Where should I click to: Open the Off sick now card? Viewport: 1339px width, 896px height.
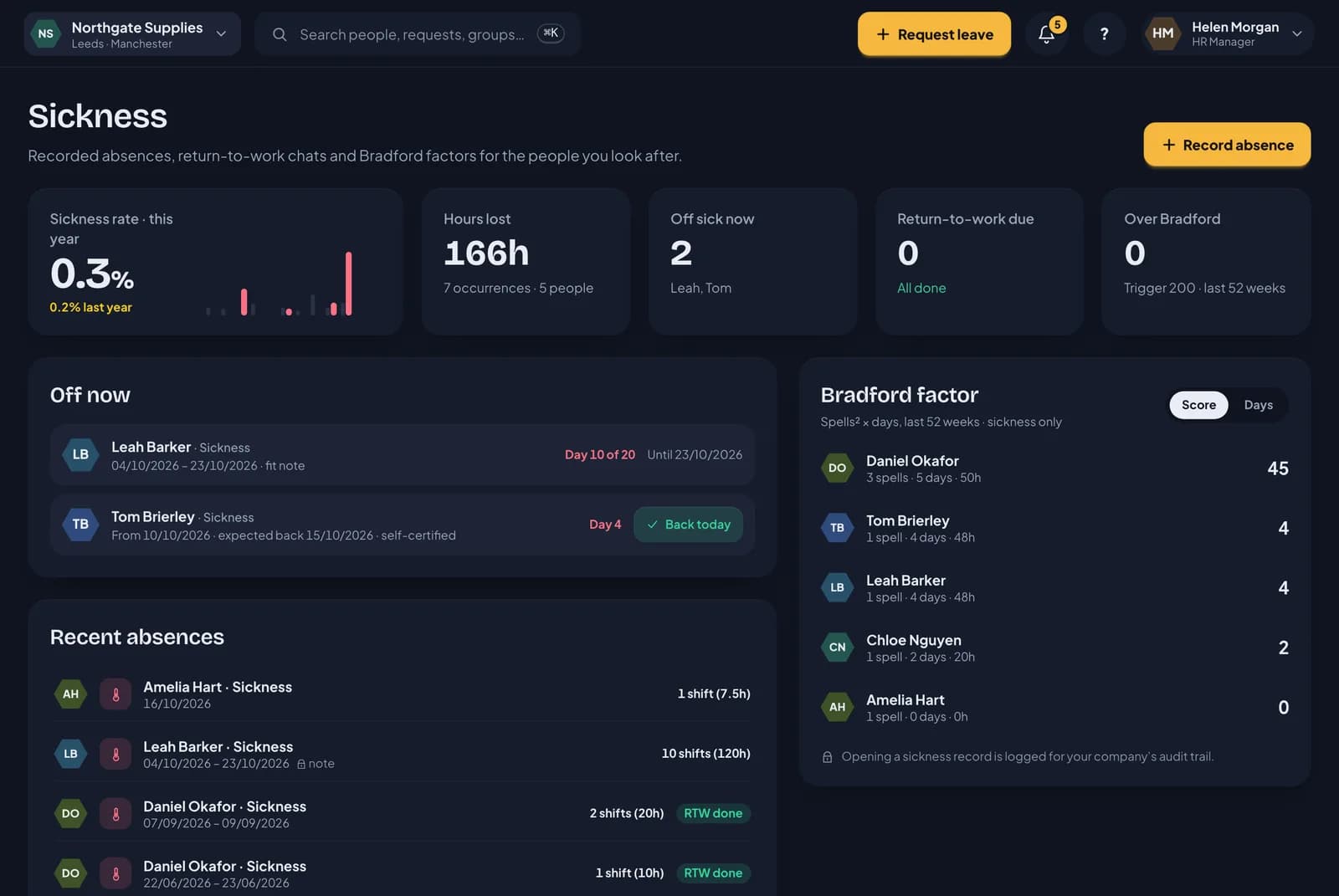tap(752, 262)
